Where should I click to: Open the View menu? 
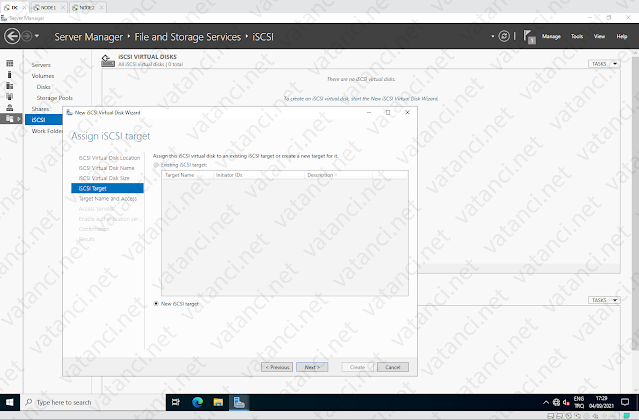tap(599, 36)
